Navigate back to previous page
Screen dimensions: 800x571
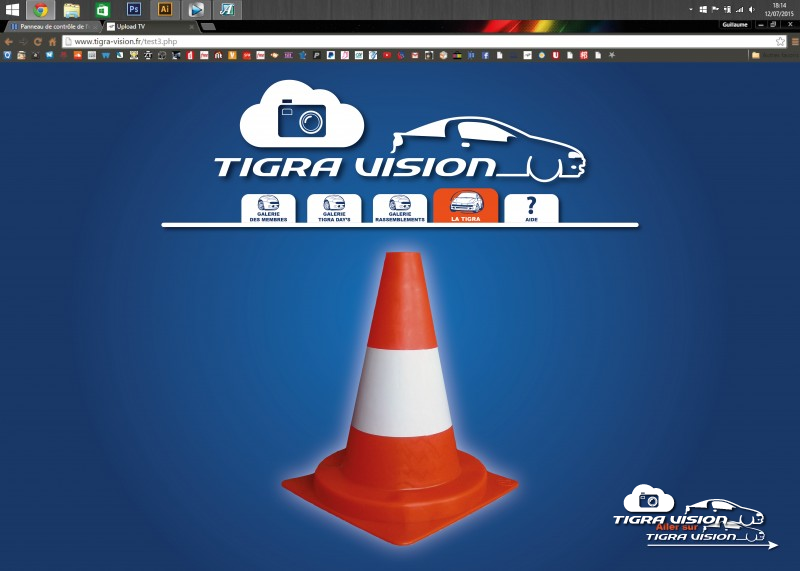[8, 42]
